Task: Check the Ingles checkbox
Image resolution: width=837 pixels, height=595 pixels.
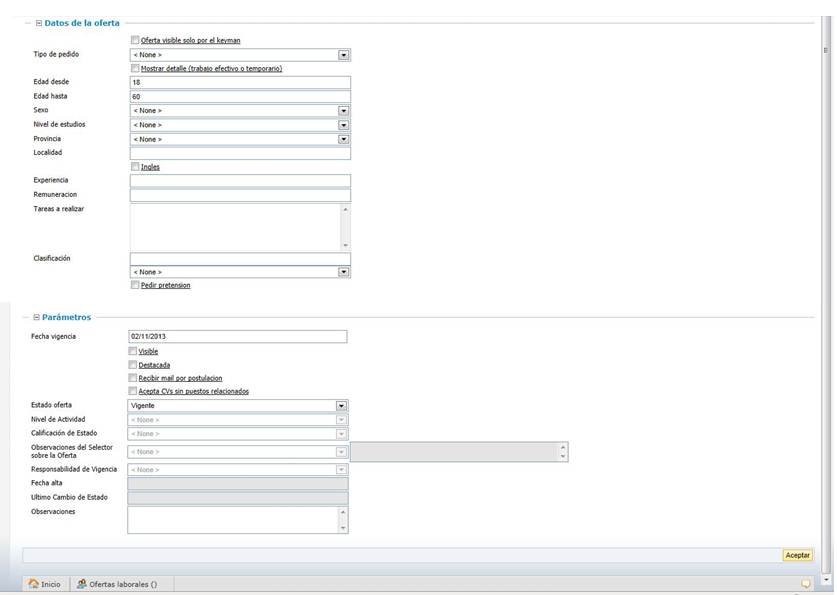Action: click(135, 167)
